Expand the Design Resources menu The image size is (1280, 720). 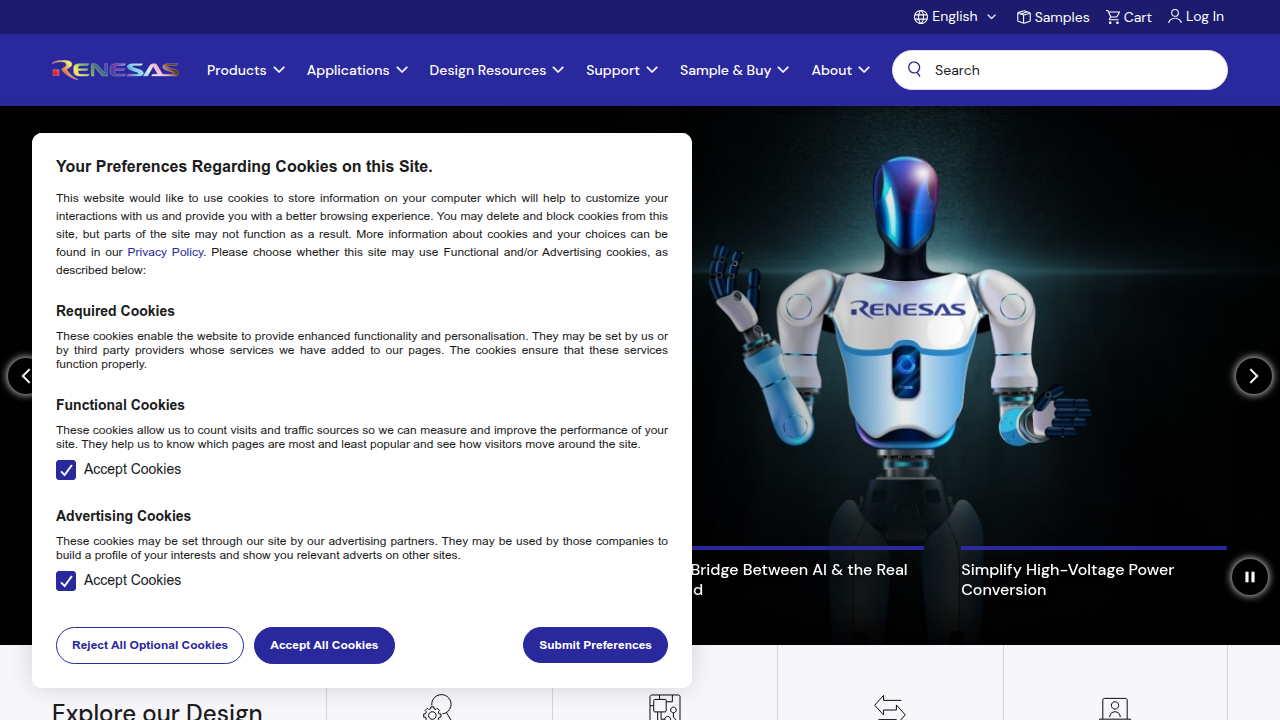[497, 70]
